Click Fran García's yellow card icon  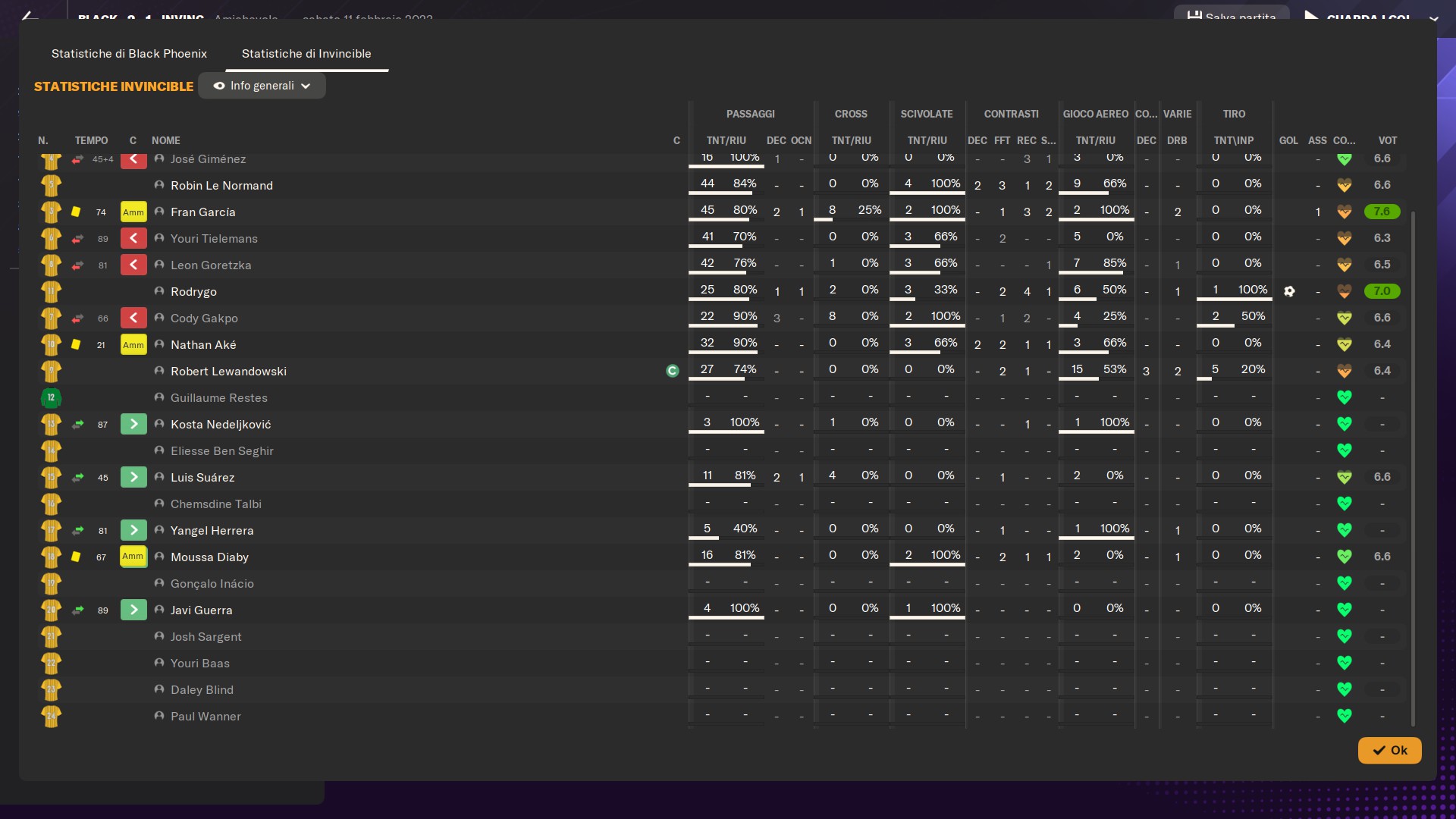pyautogui.click(x=76, y=212)
